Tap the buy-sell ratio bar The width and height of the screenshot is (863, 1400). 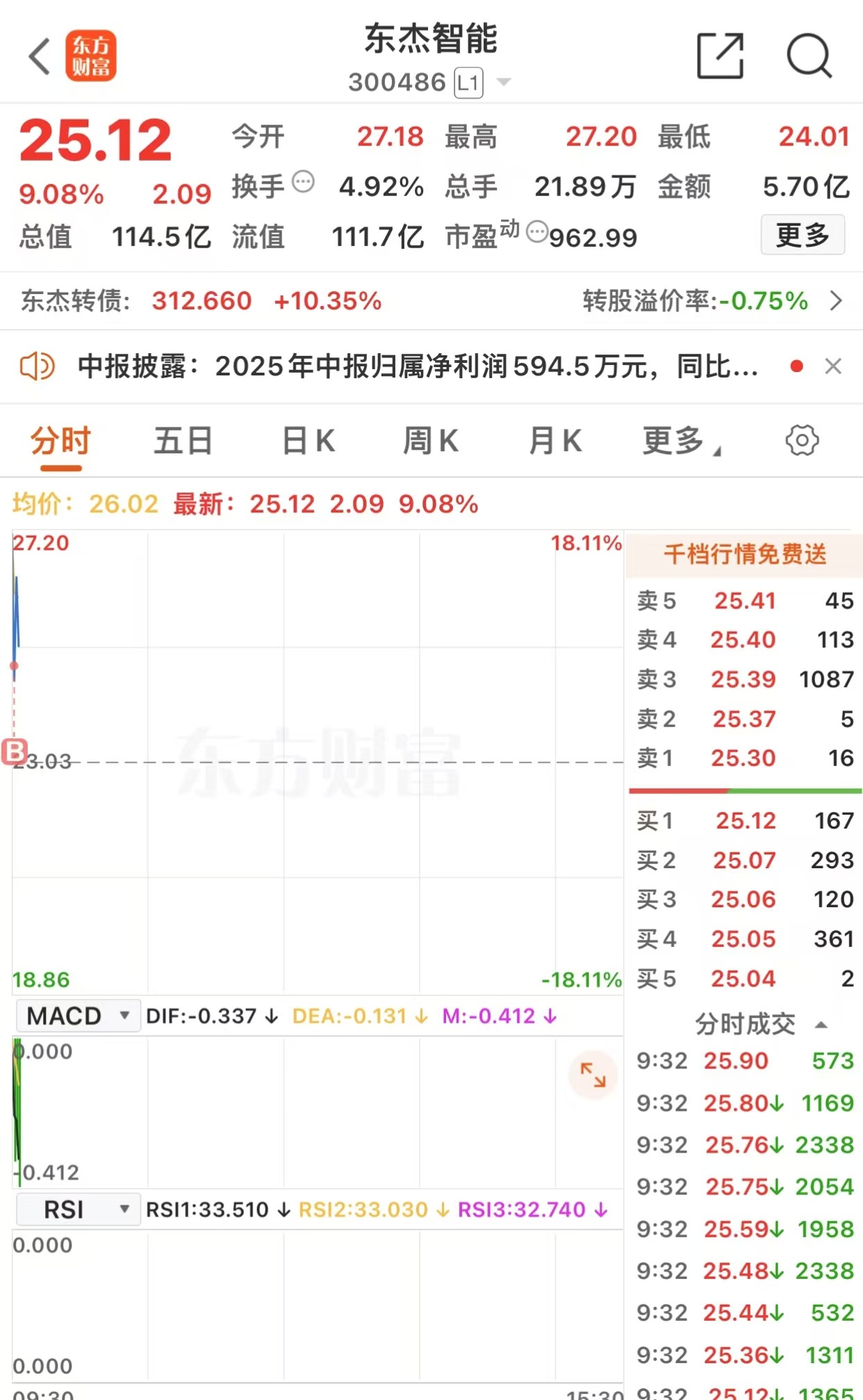coord(745,791)
